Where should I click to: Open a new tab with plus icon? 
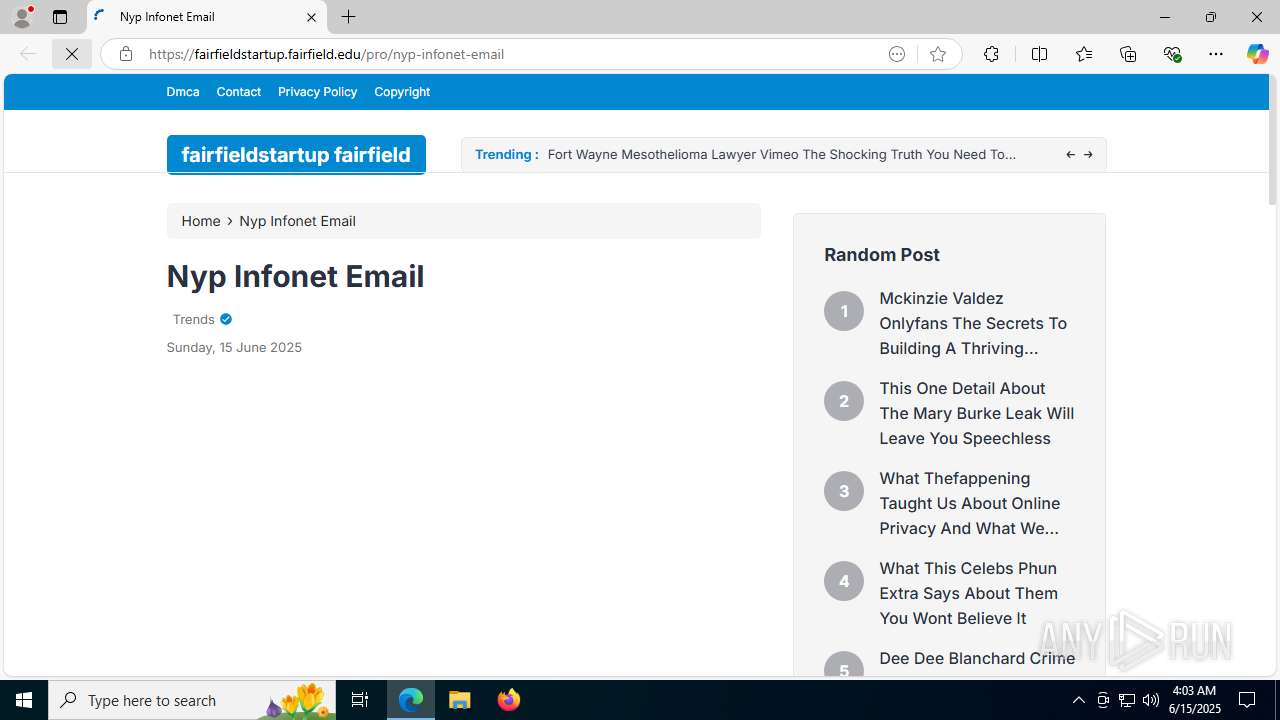click(x=348, y=17)
